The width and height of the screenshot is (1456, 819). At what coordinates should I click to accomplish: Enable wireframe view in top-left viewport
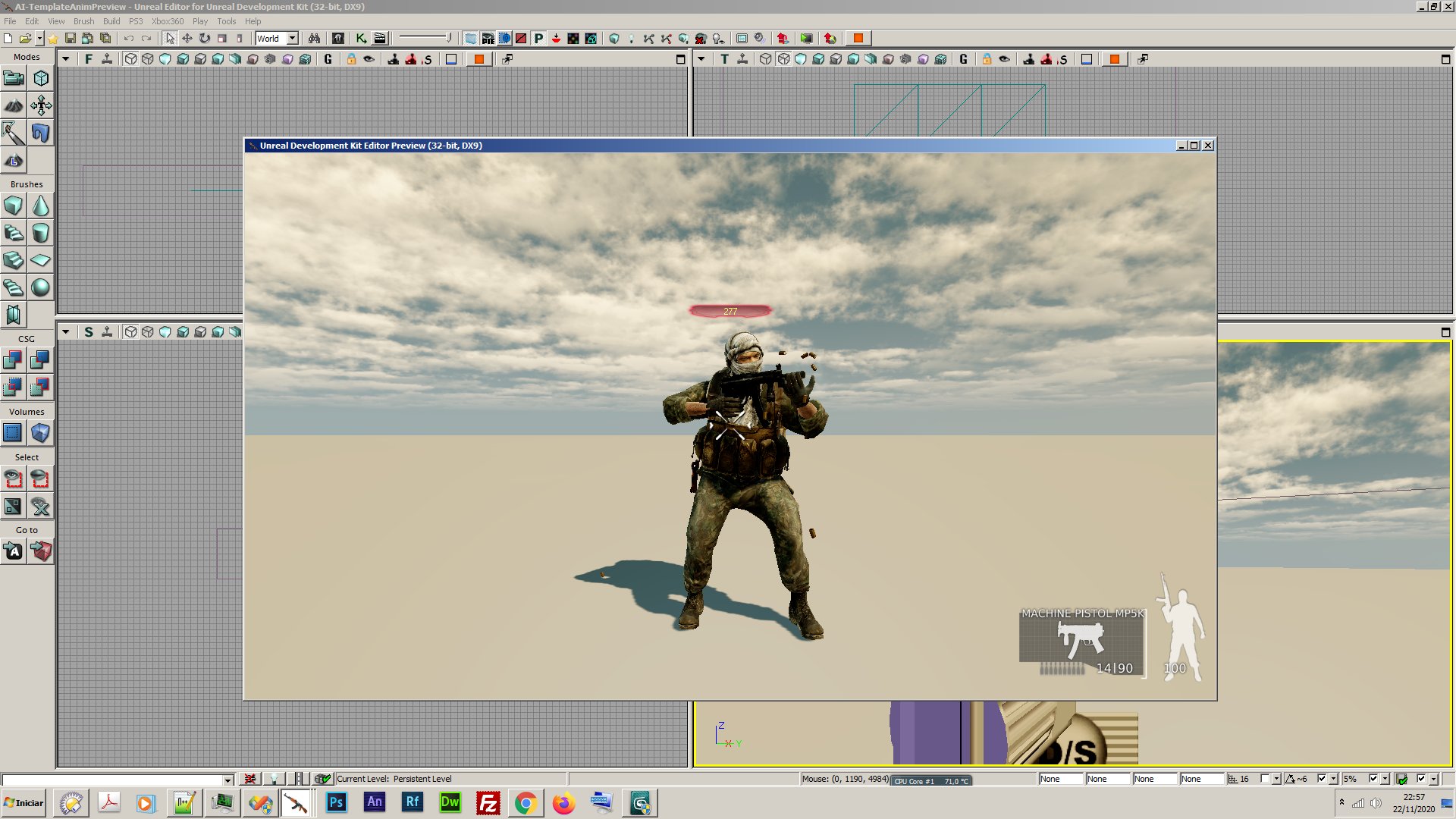coord(148,59)
